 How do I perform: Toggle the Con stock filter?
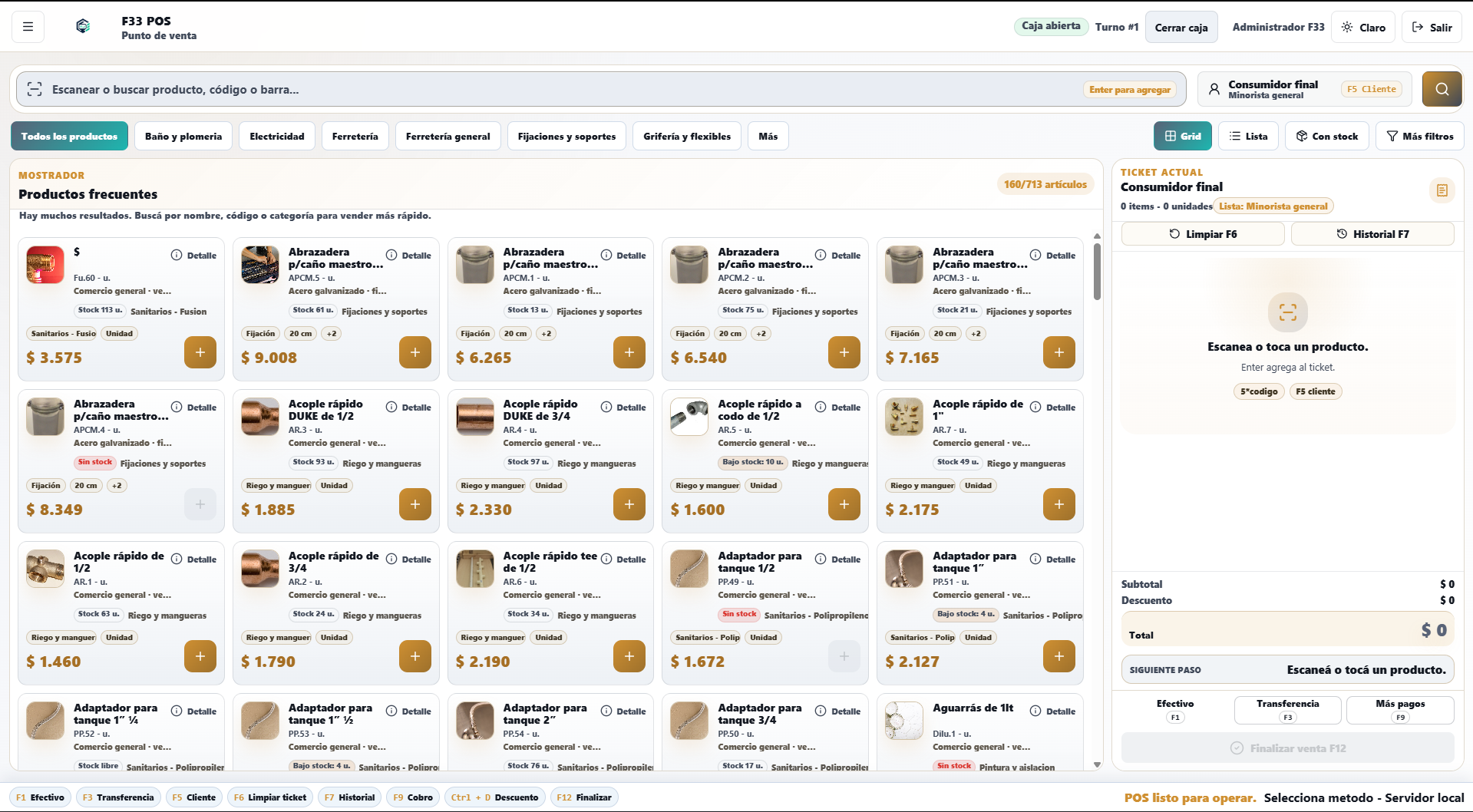pos(1327,136)
